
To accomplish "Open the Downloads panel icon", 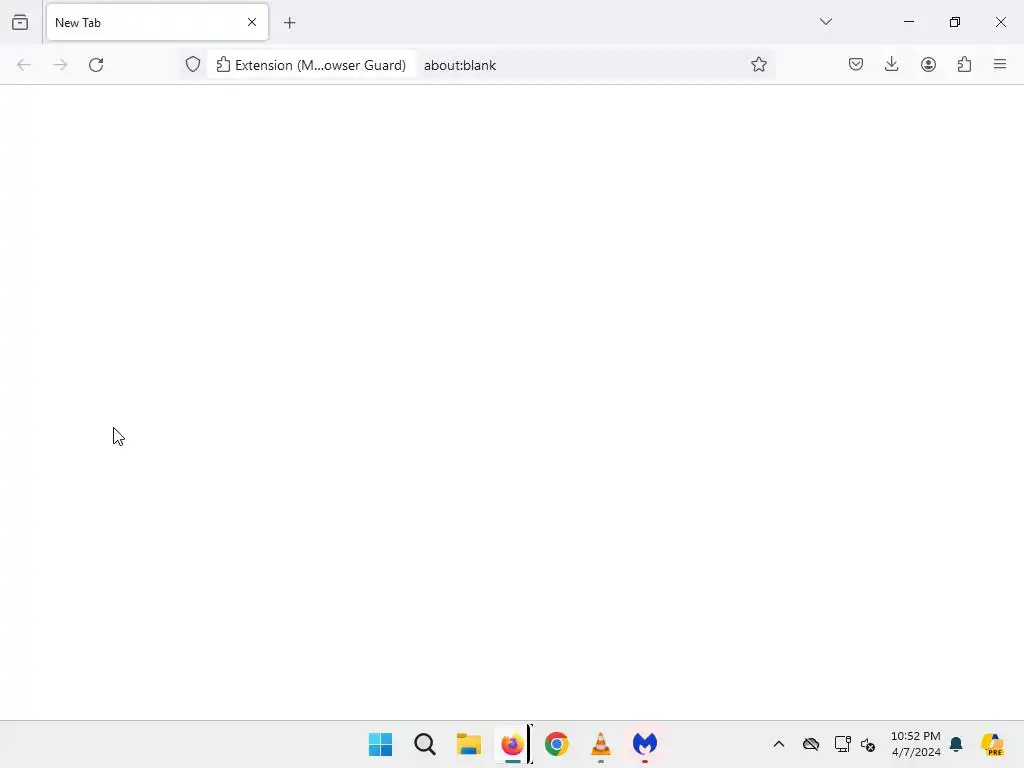I will coord(892,65).
